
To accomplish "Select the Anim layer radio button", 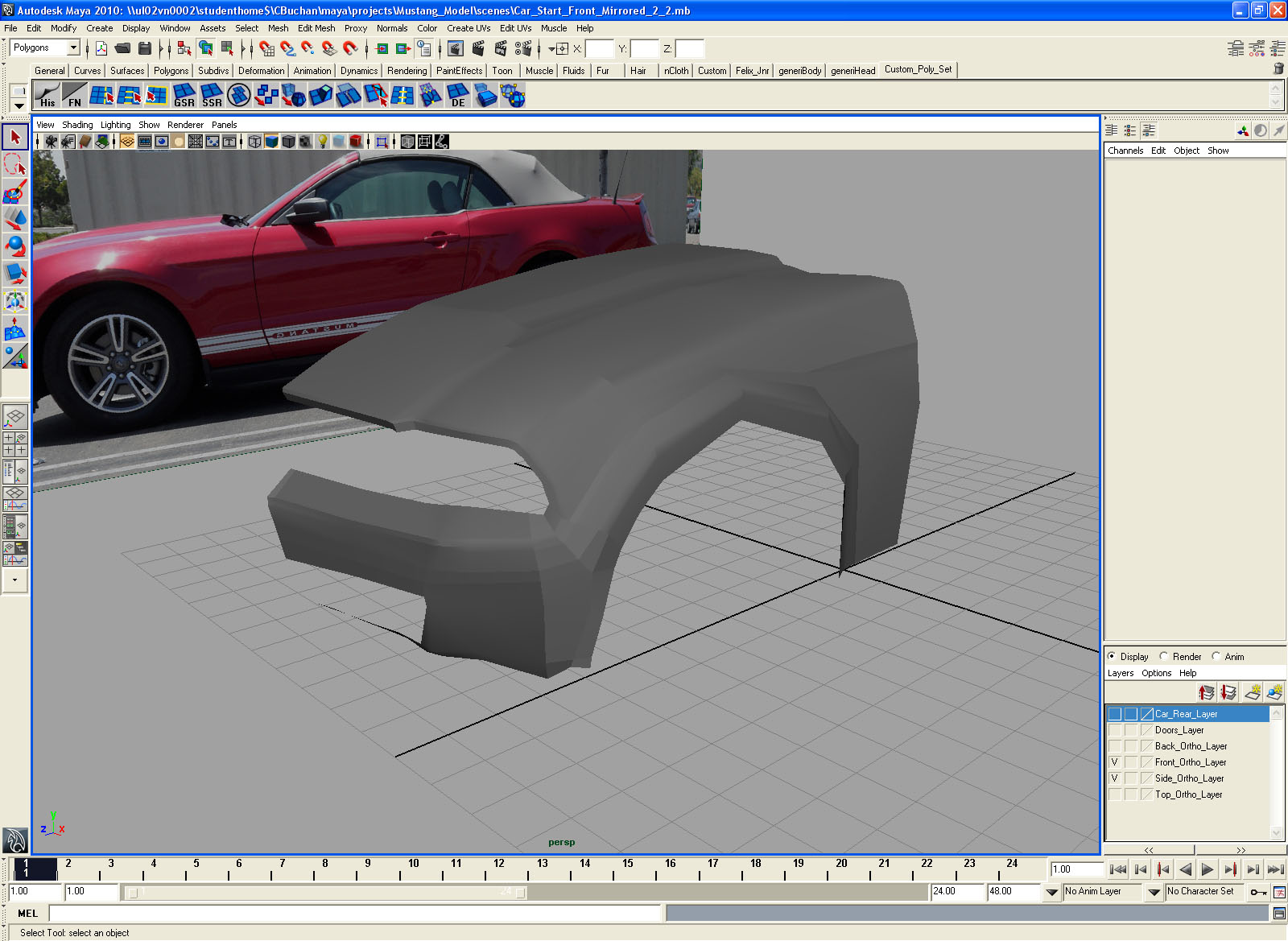I will [1216, 657].
